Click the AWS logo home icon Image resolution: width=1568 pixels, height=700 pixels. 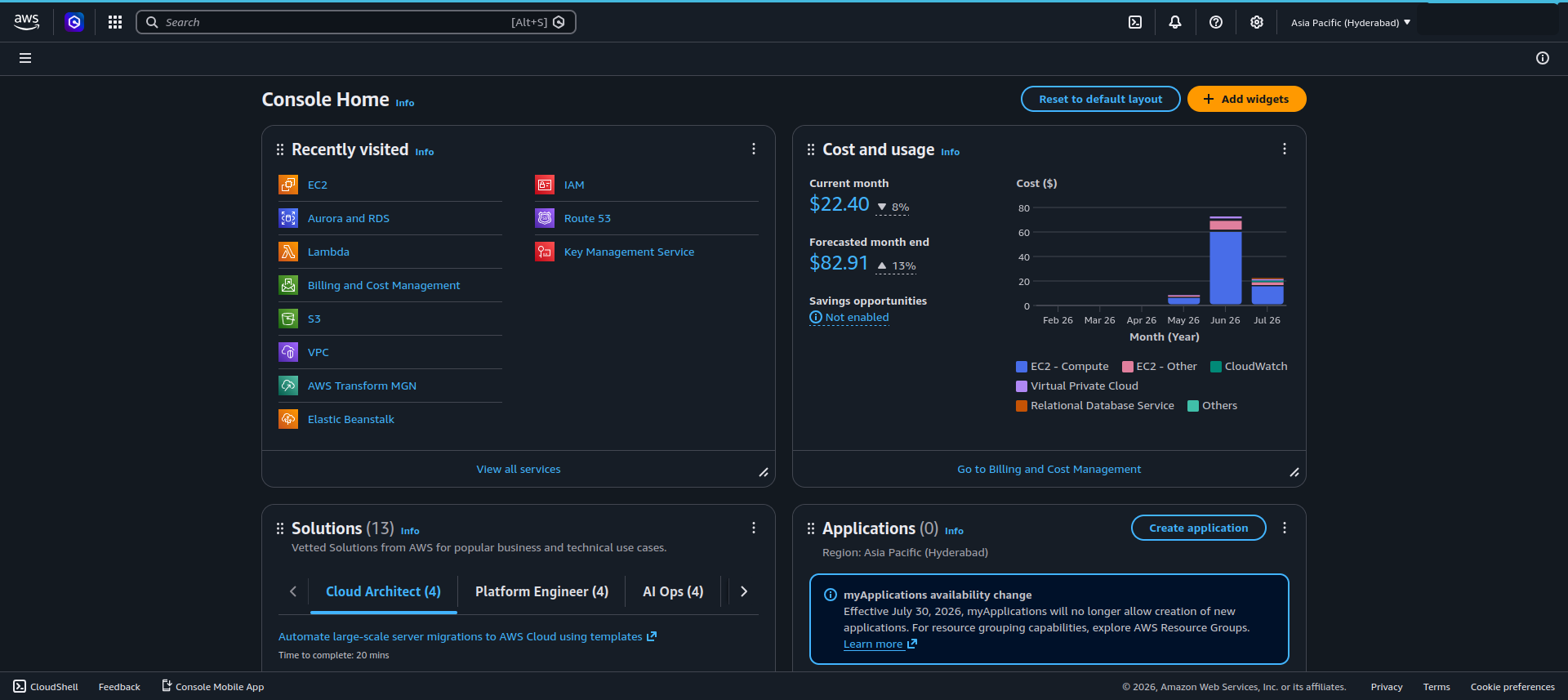click(x=26, y=22)
